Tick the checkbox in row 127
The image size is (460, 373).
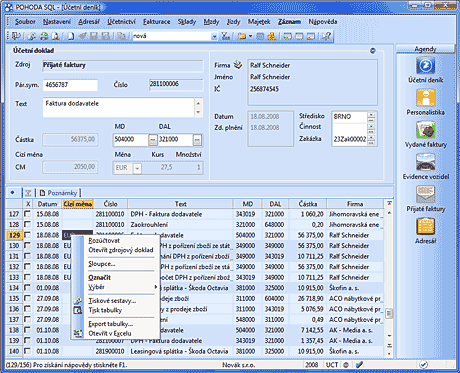tap(27, 214)
